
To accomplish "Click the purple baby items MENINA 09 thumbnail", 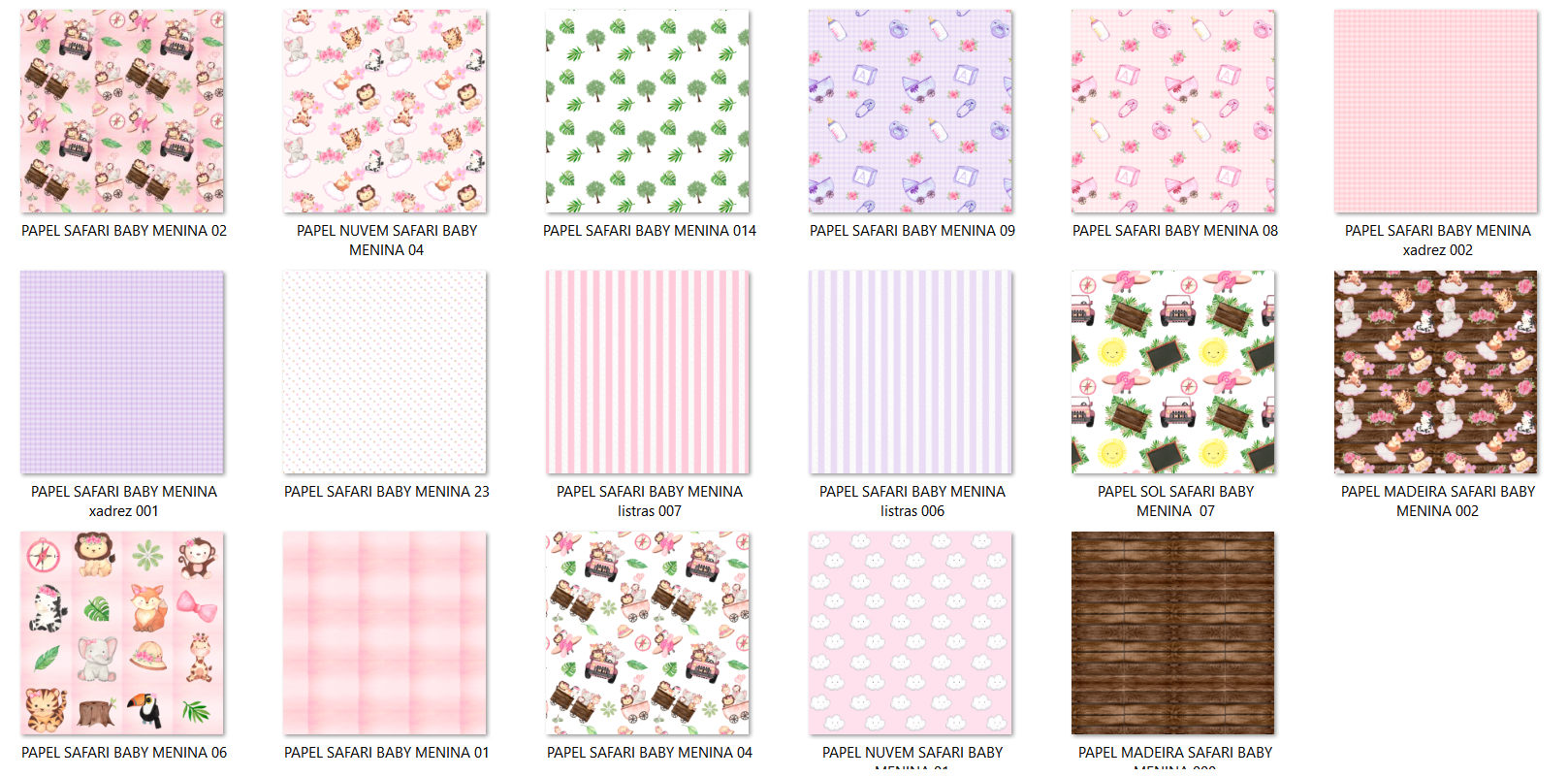I will (x=911, y=112).
